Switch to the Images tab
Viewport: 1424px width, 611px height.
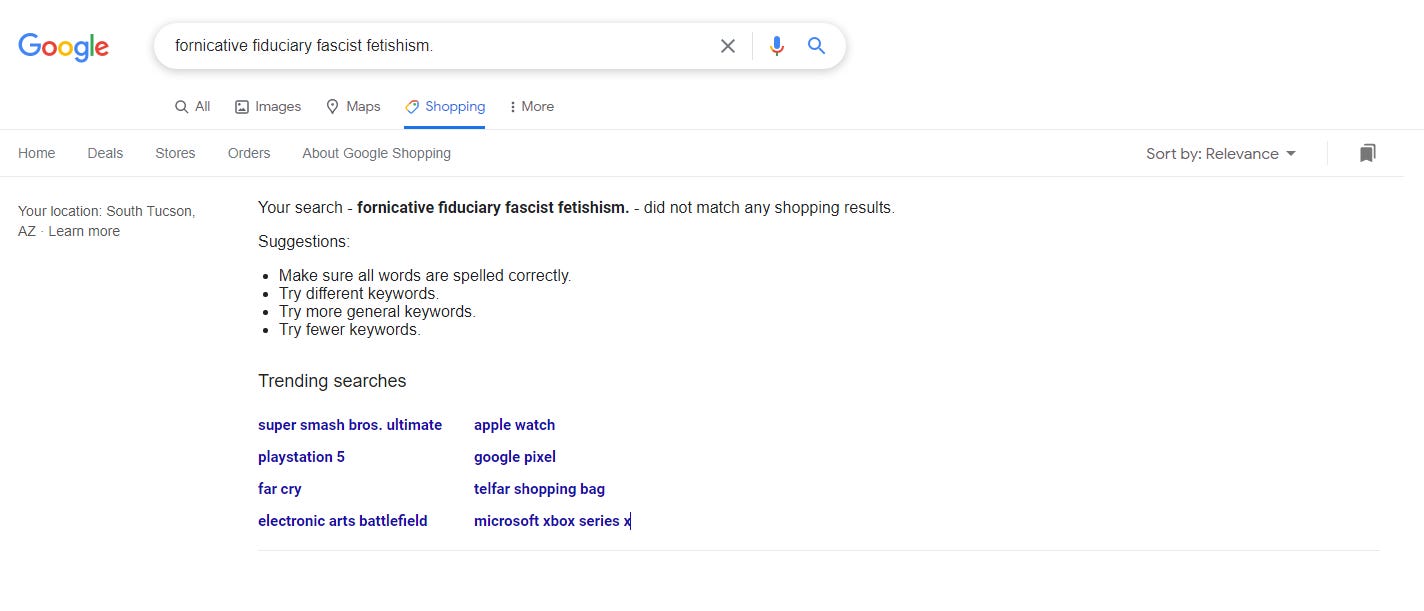268,106
